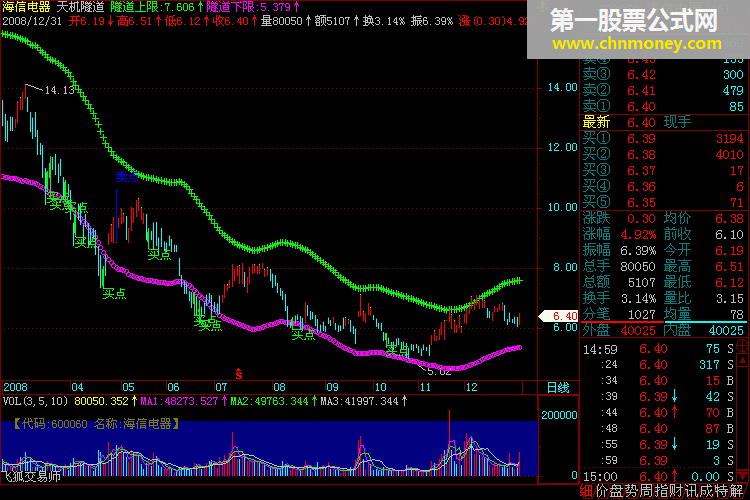
Task: Switch to the 势 tab
Action: [630, 491]
